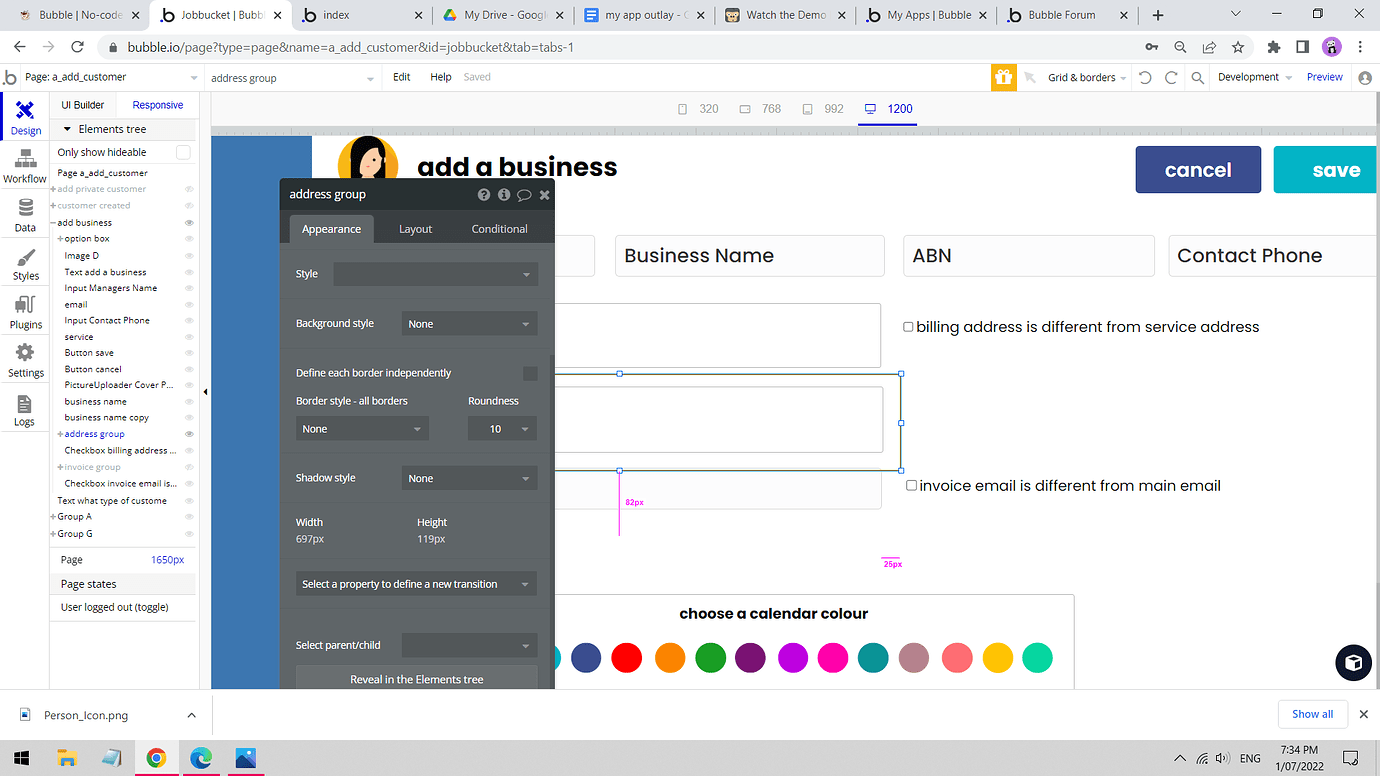Select the Data tab icon in sidebar
1380x776 pixels.
(x=24, y=213)
